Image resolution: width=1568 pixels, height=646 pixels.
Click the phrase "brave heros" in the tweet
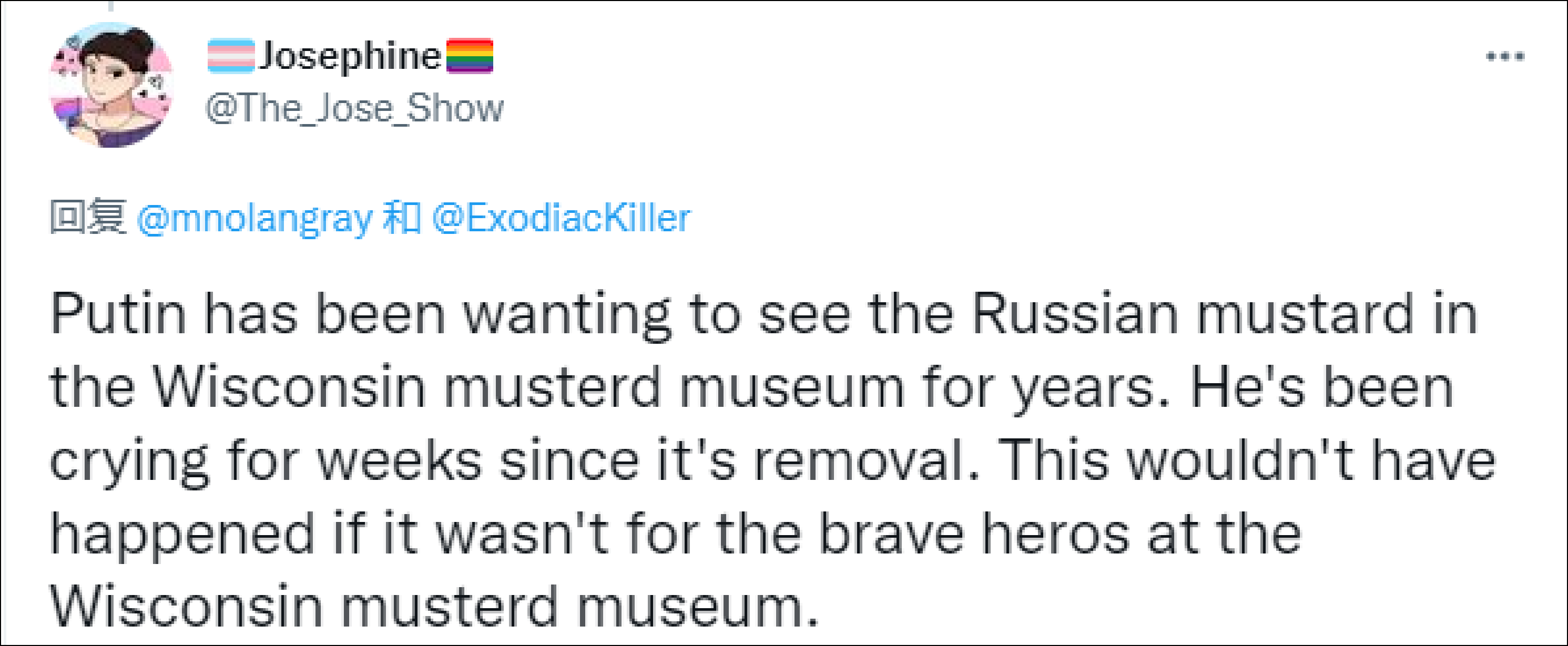click(x=974, y=534)
